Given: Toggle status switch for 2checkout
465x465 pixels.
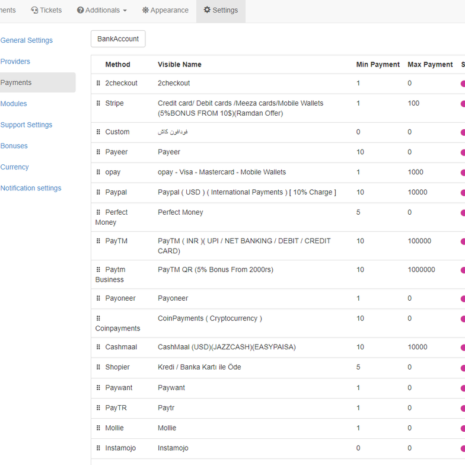Looking at the screenshot, I should tap(463, 84).
